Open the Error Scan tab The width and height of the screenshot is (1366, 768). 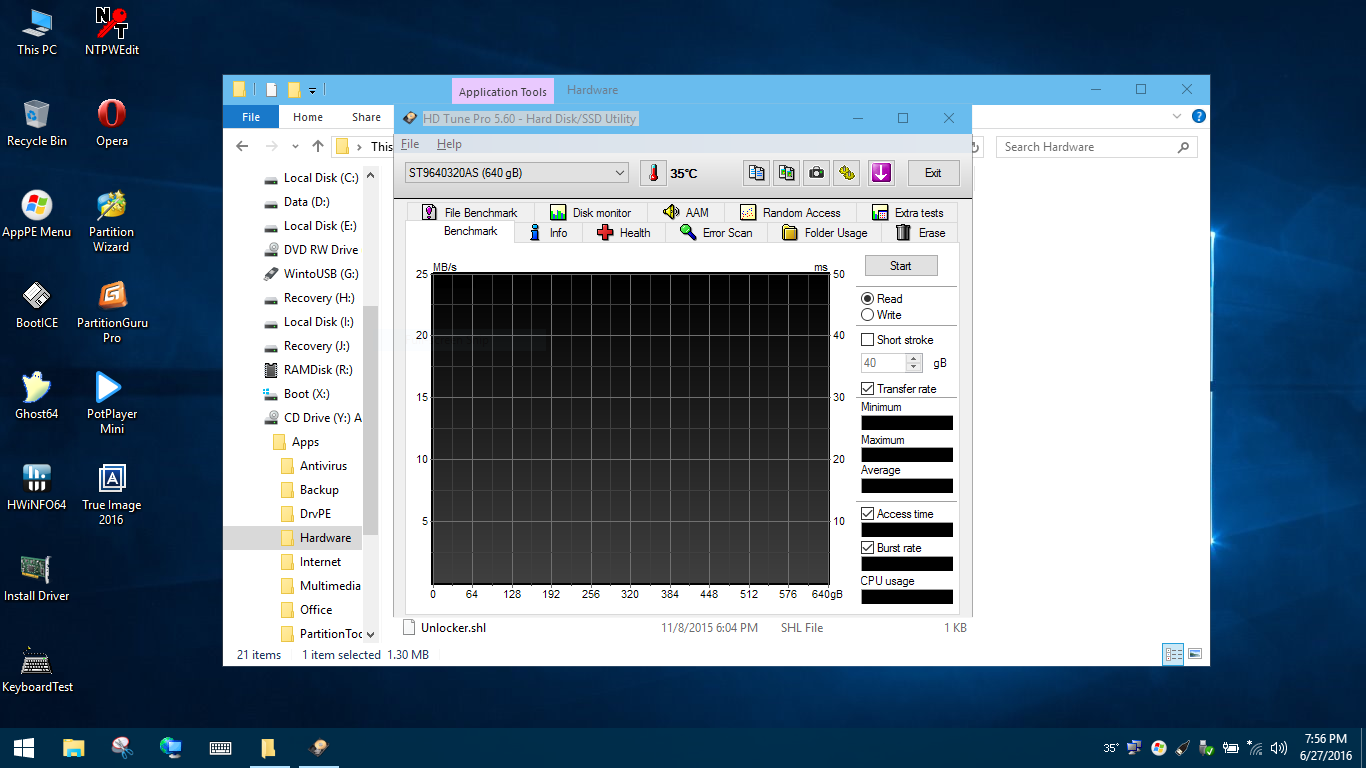click(715, 233)
